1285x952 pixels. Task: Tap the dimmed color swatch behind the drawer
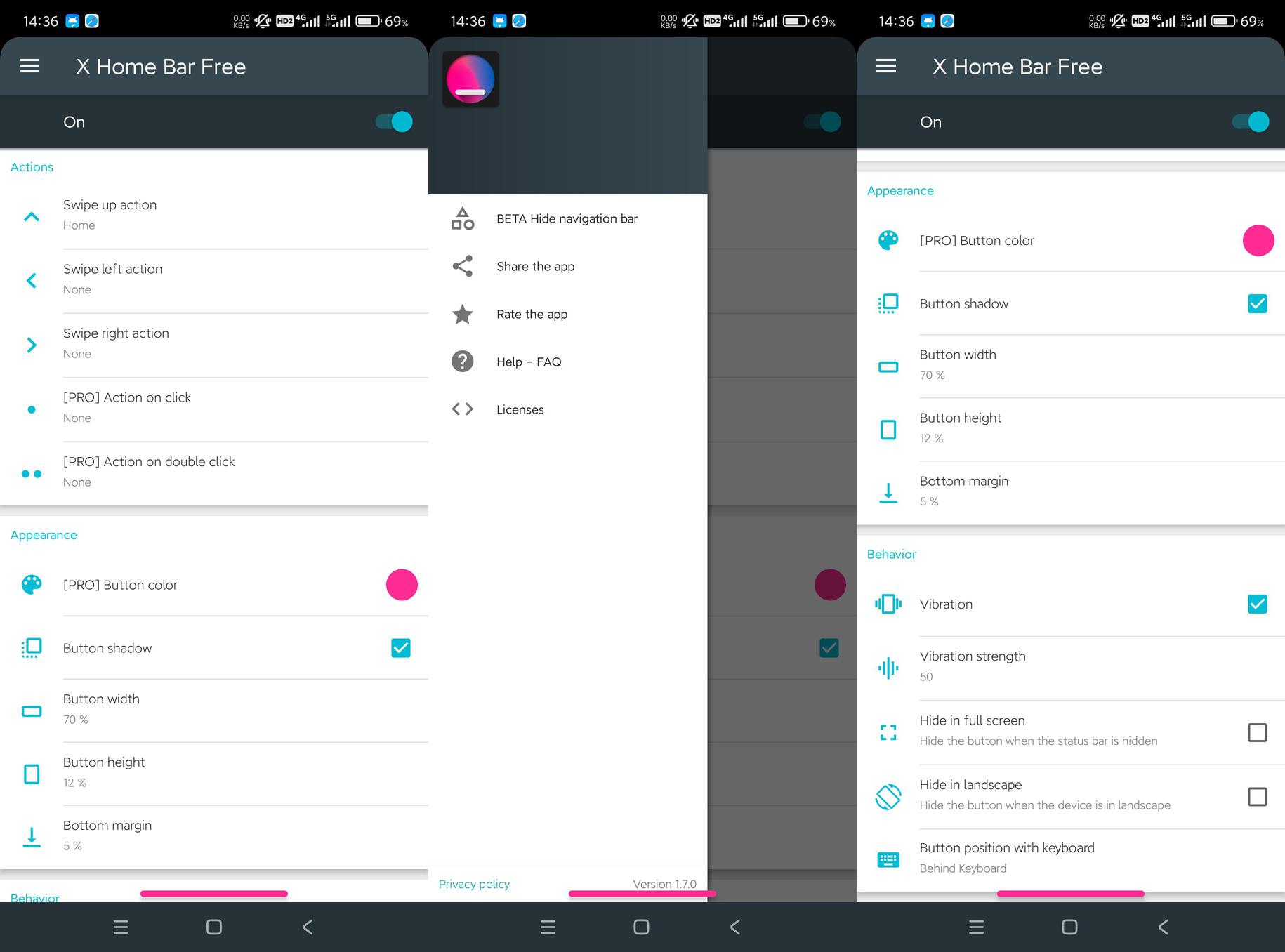[830, 585]
